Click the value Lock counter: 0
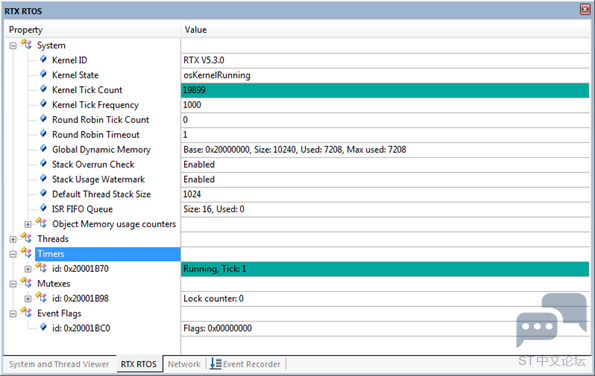 [213, 299]
